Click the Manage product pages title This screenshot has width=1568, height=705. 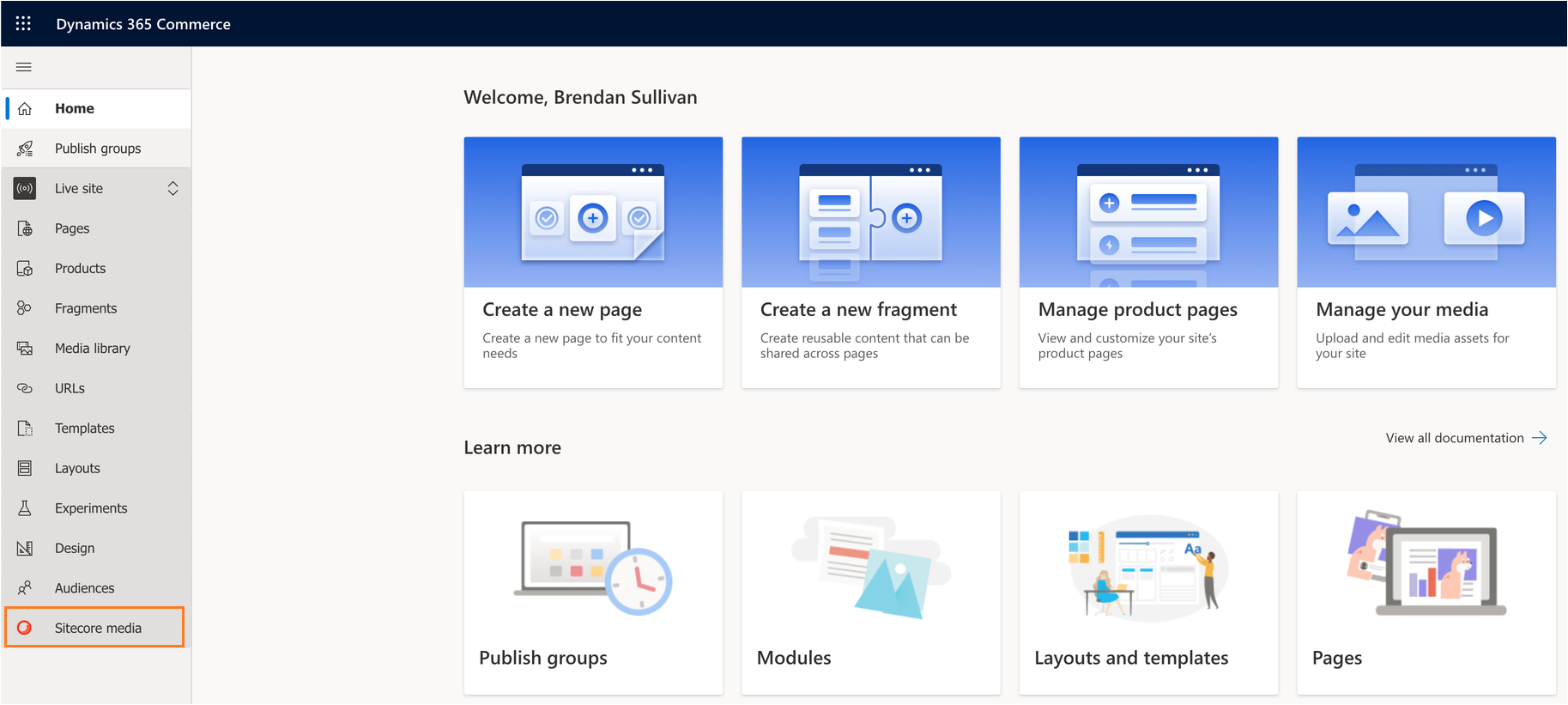1138,310
